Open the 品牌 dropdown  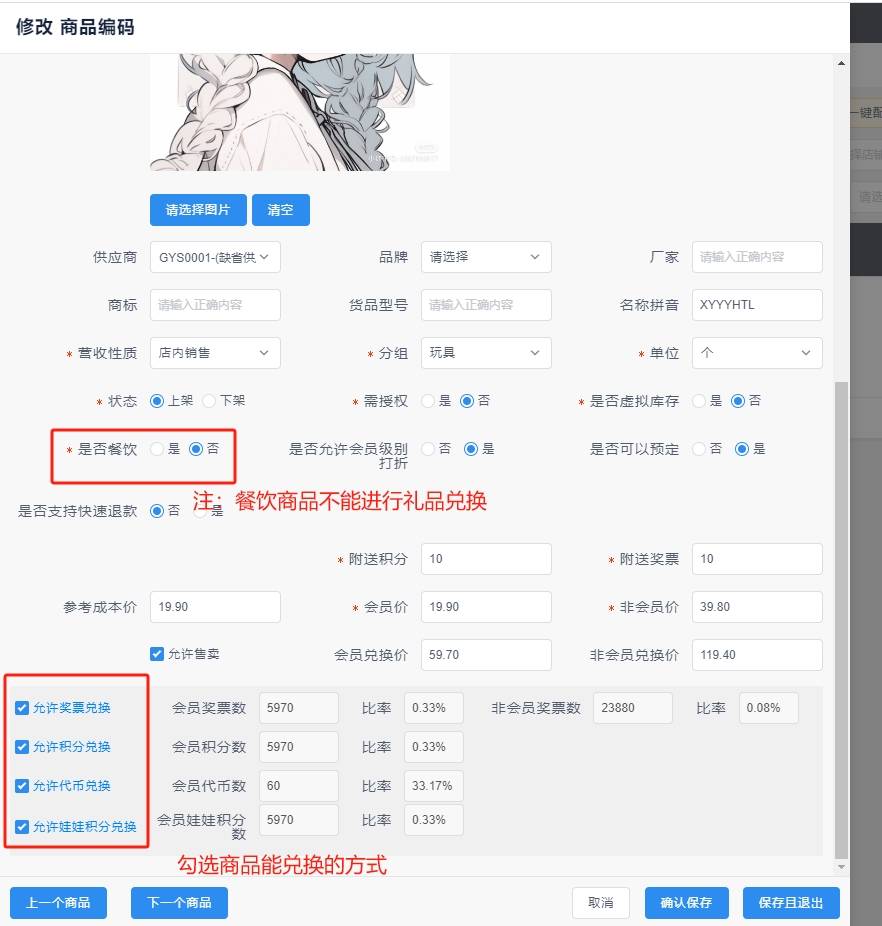486,257
